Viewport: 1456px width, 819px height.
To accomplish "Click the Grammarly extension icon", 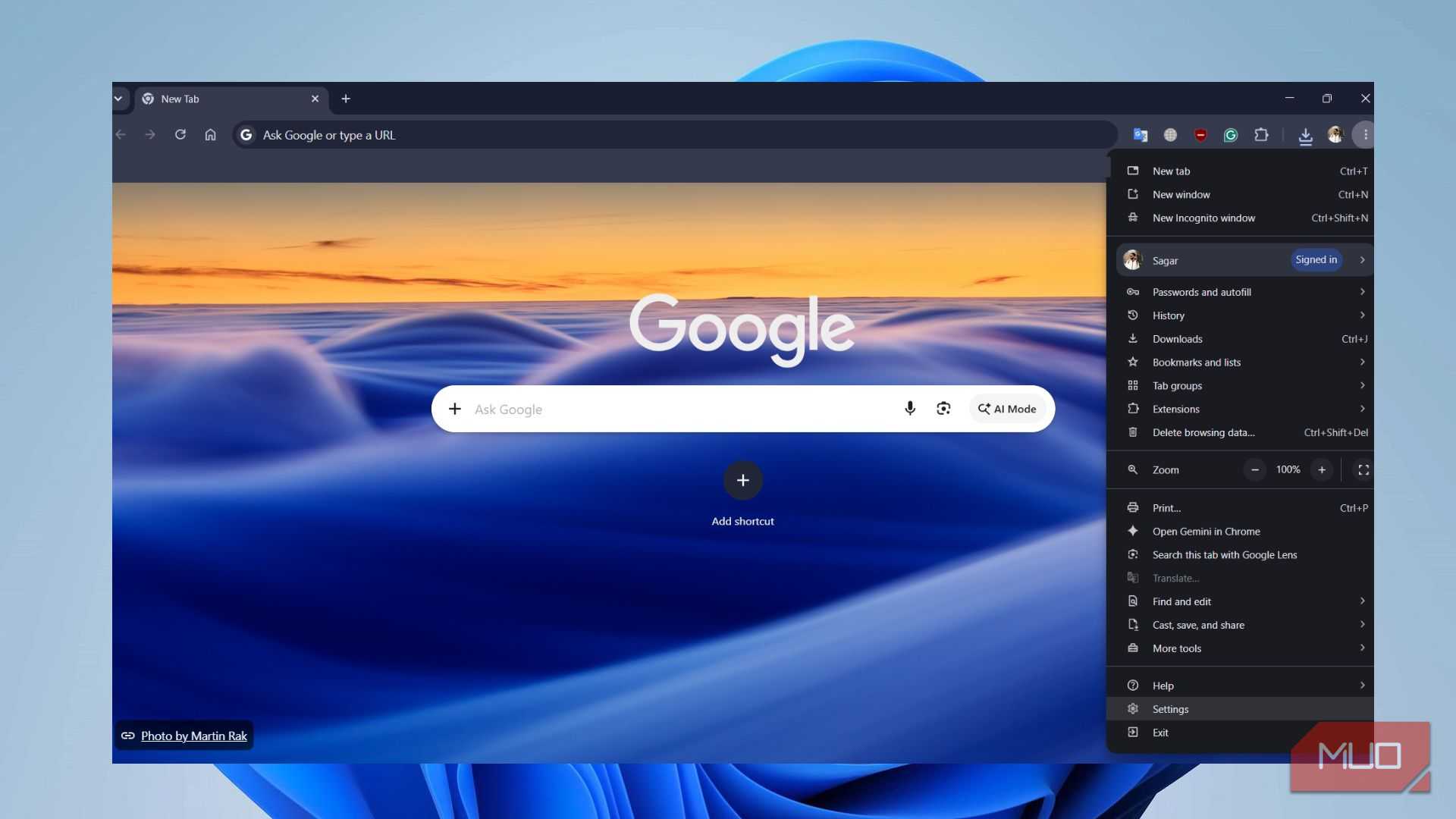I will [1231, 135].
